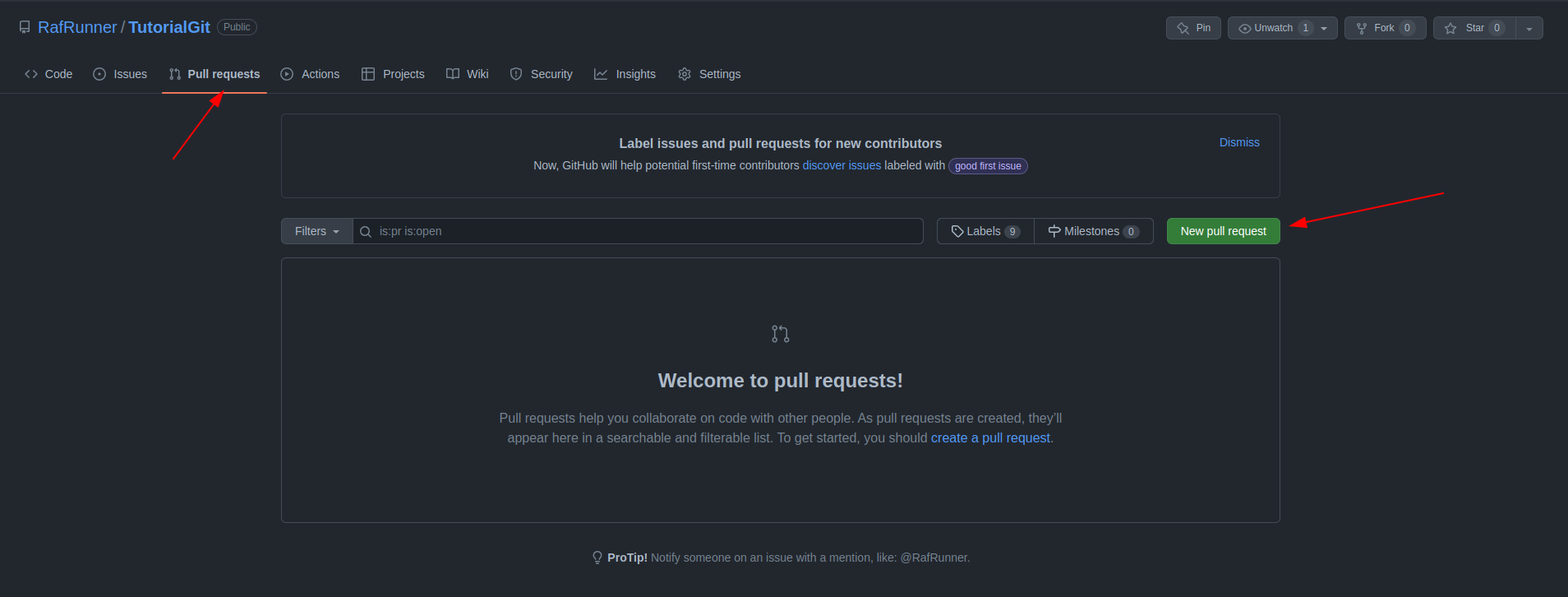Open the Milestones list button
The width and height of the screenshot is (1568, 597).
point(1094,231)
